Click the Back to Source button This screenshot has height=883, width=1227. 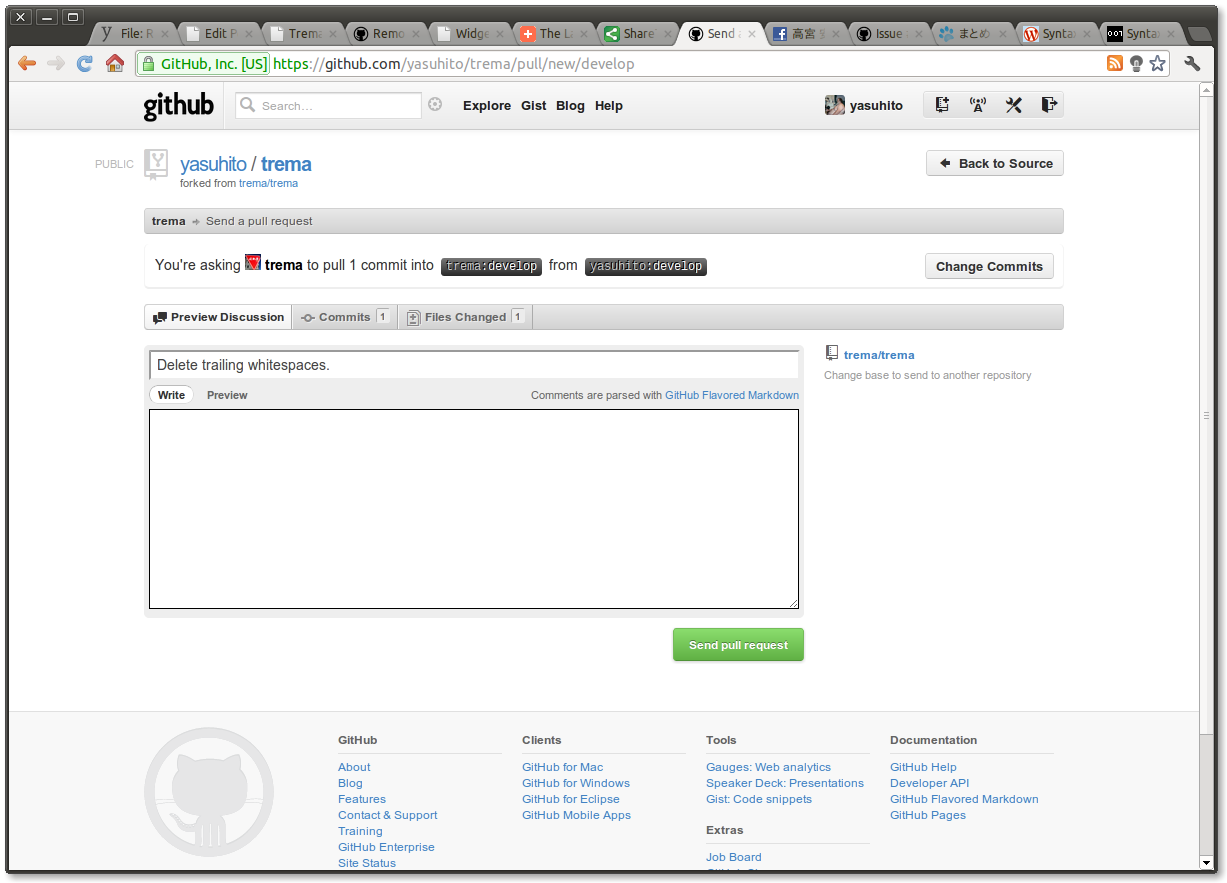tap(995, 164)
